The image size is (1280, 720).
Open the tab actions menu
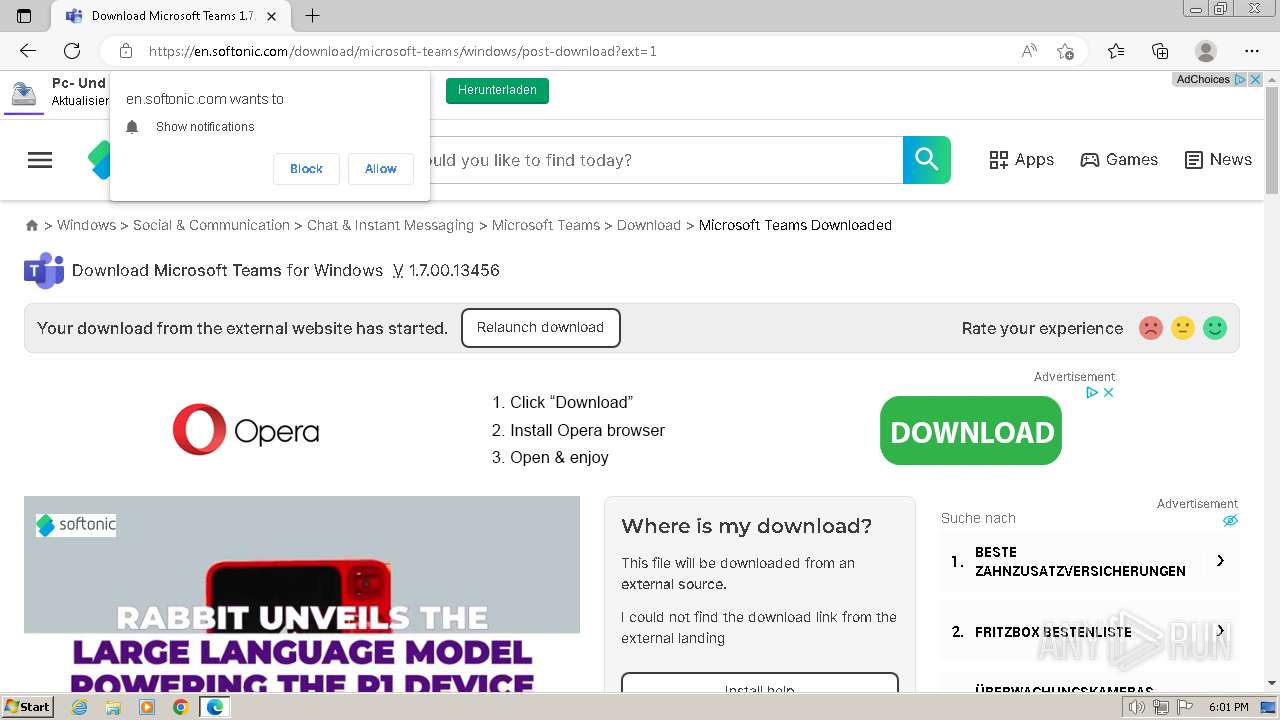coord(24,16)
